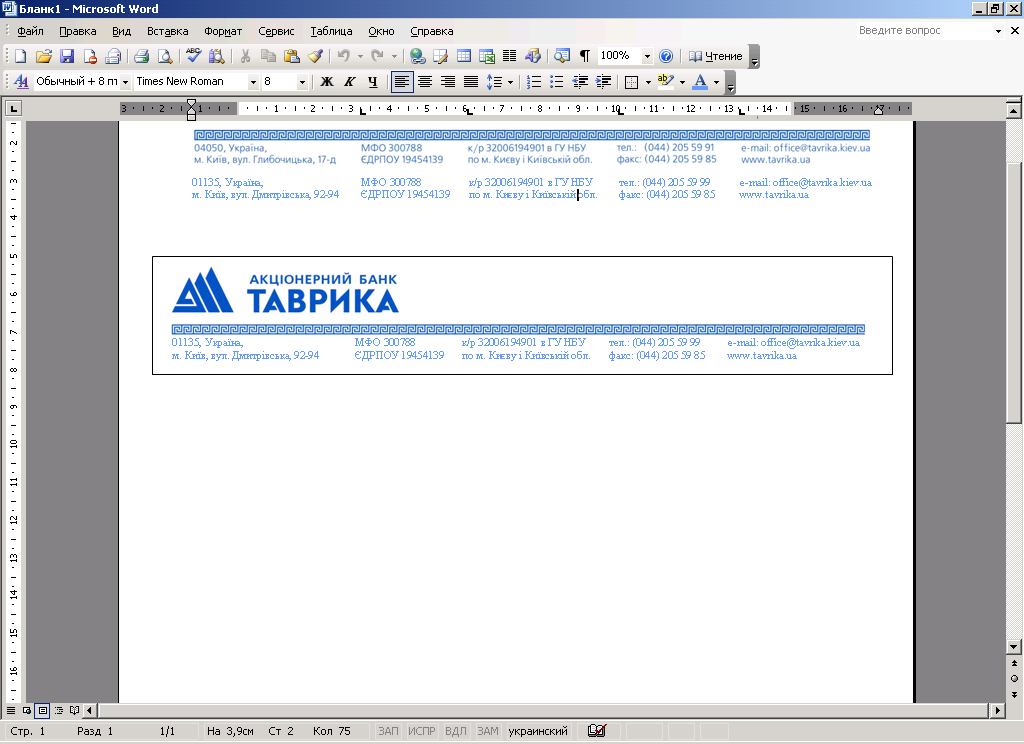Expand the undo history arrow
Viewport: 1024px width, 744px height.
[360, 56]
